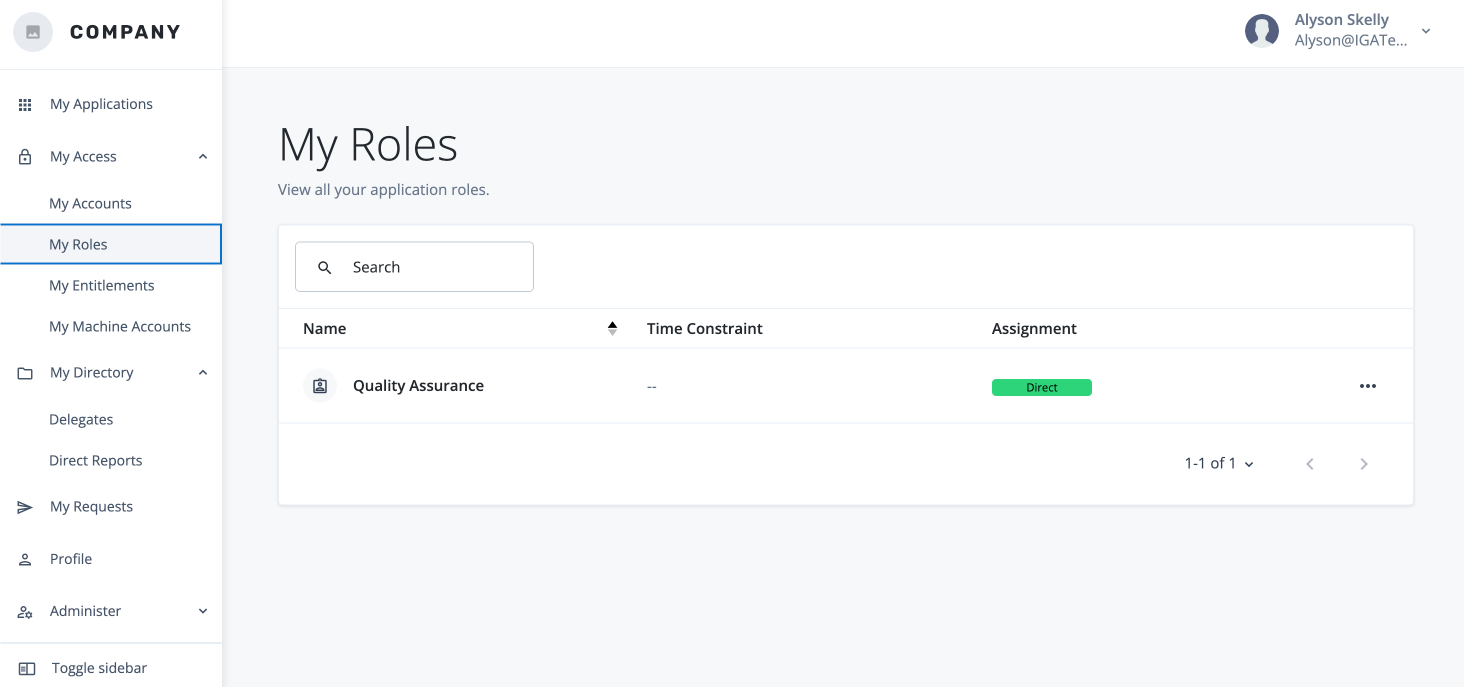Click the Quality Assurance role badge icon
The width and height of the screenshot is (1464, 687).
tap(320, 386)
